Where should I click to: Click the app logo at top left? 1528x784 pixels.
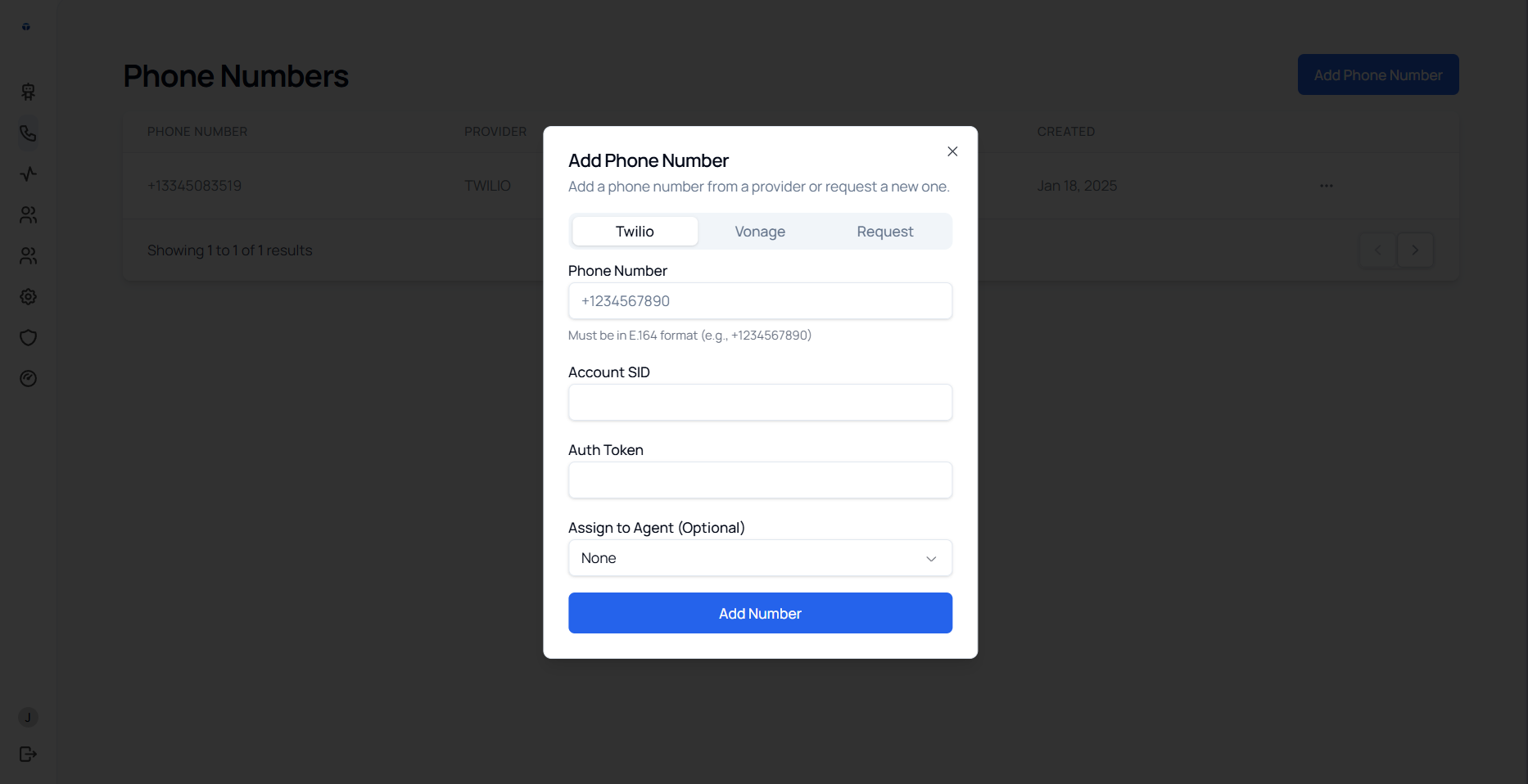click(26, 26)
